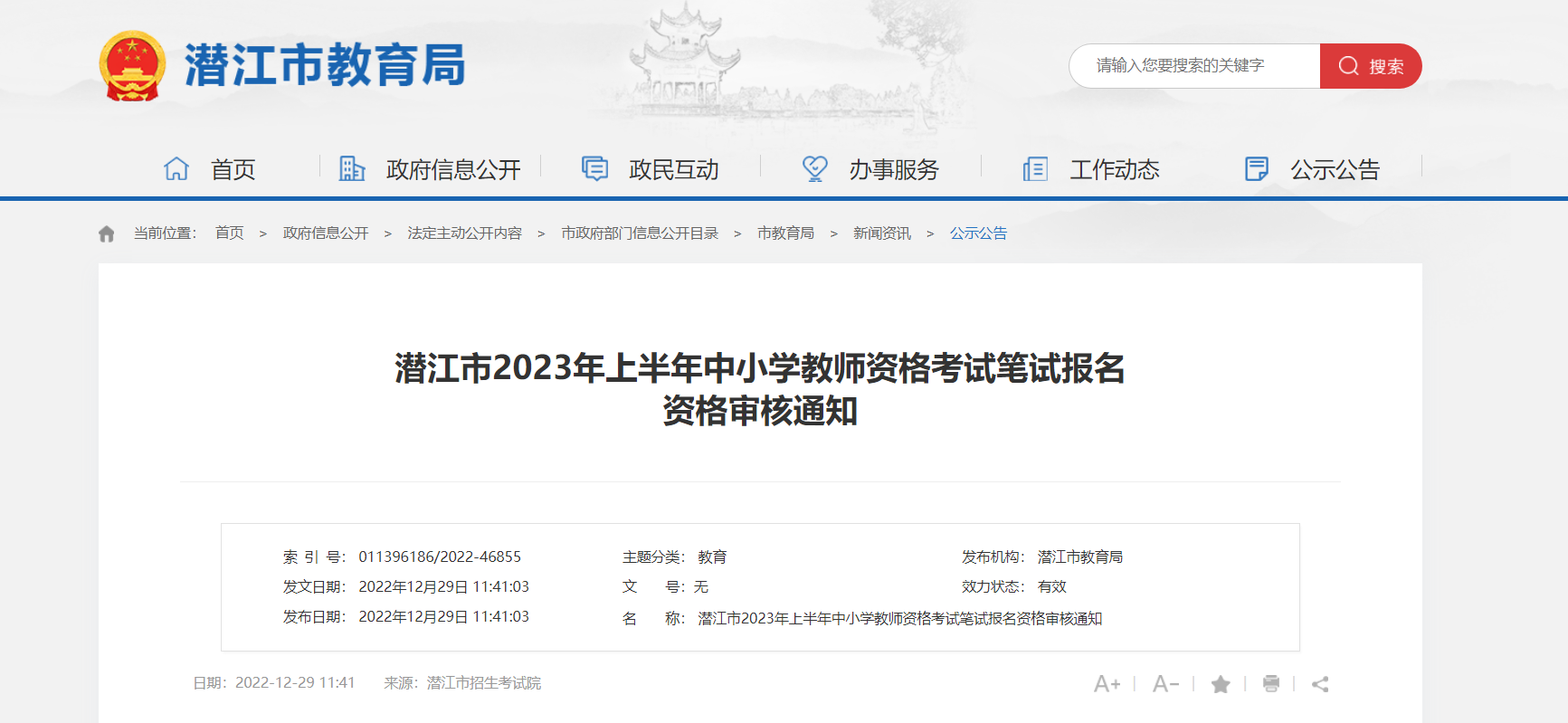Click the notice icon beside 公示公告

1257,169
